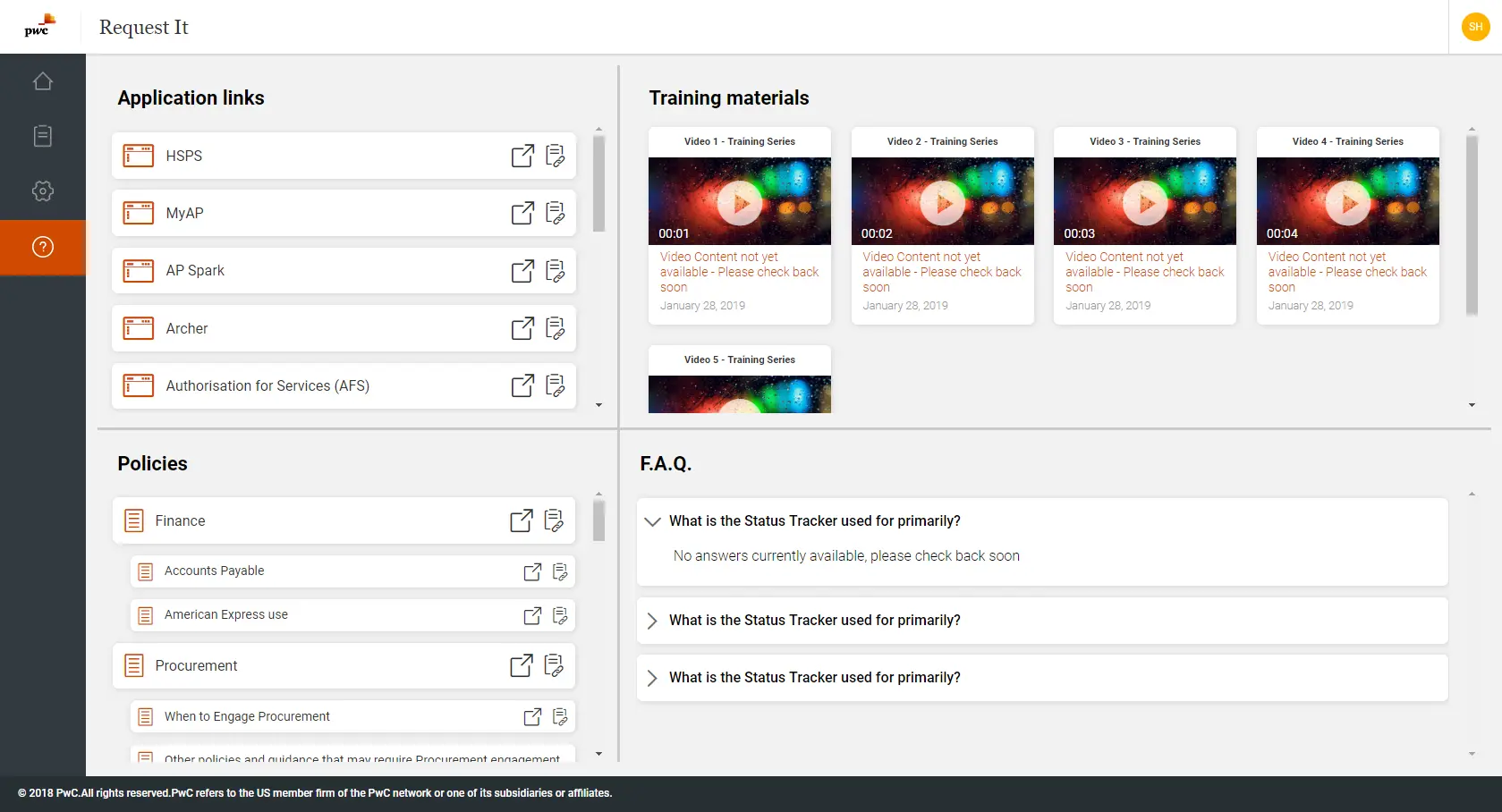Viewport: 1502px width, 812px height.
Task: Select the Finance policy row
Action: point(344,520)
